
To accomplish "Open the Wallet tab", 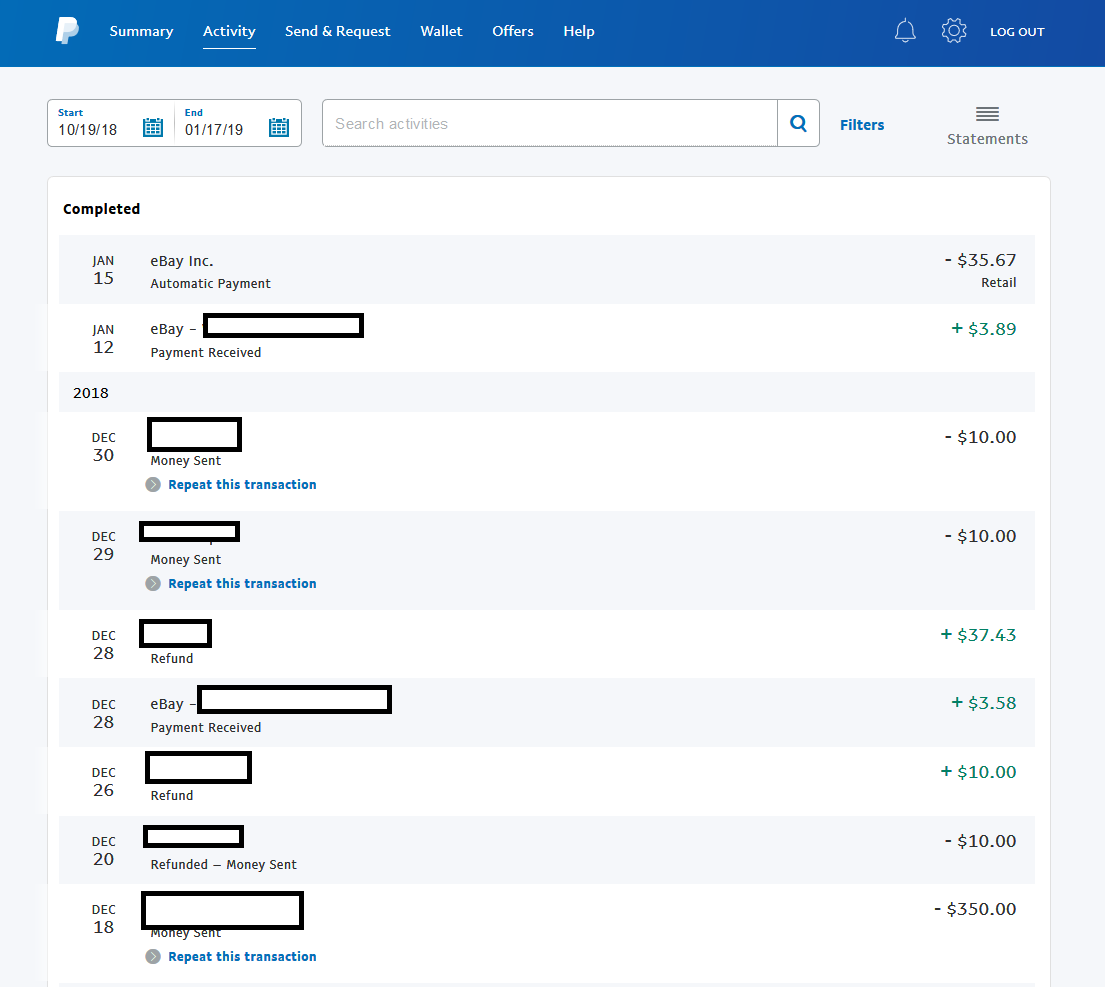I will (441, 31).
